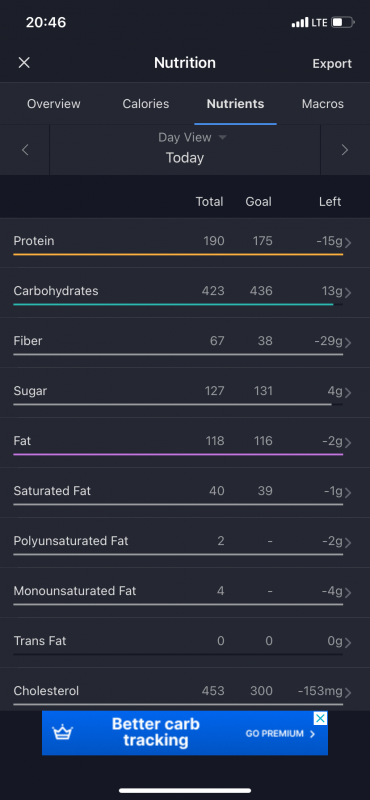The width and height of the screenshot is (370, 800).
Task: Tap GO PREMIUM link in banner
Action: [280, 734]
